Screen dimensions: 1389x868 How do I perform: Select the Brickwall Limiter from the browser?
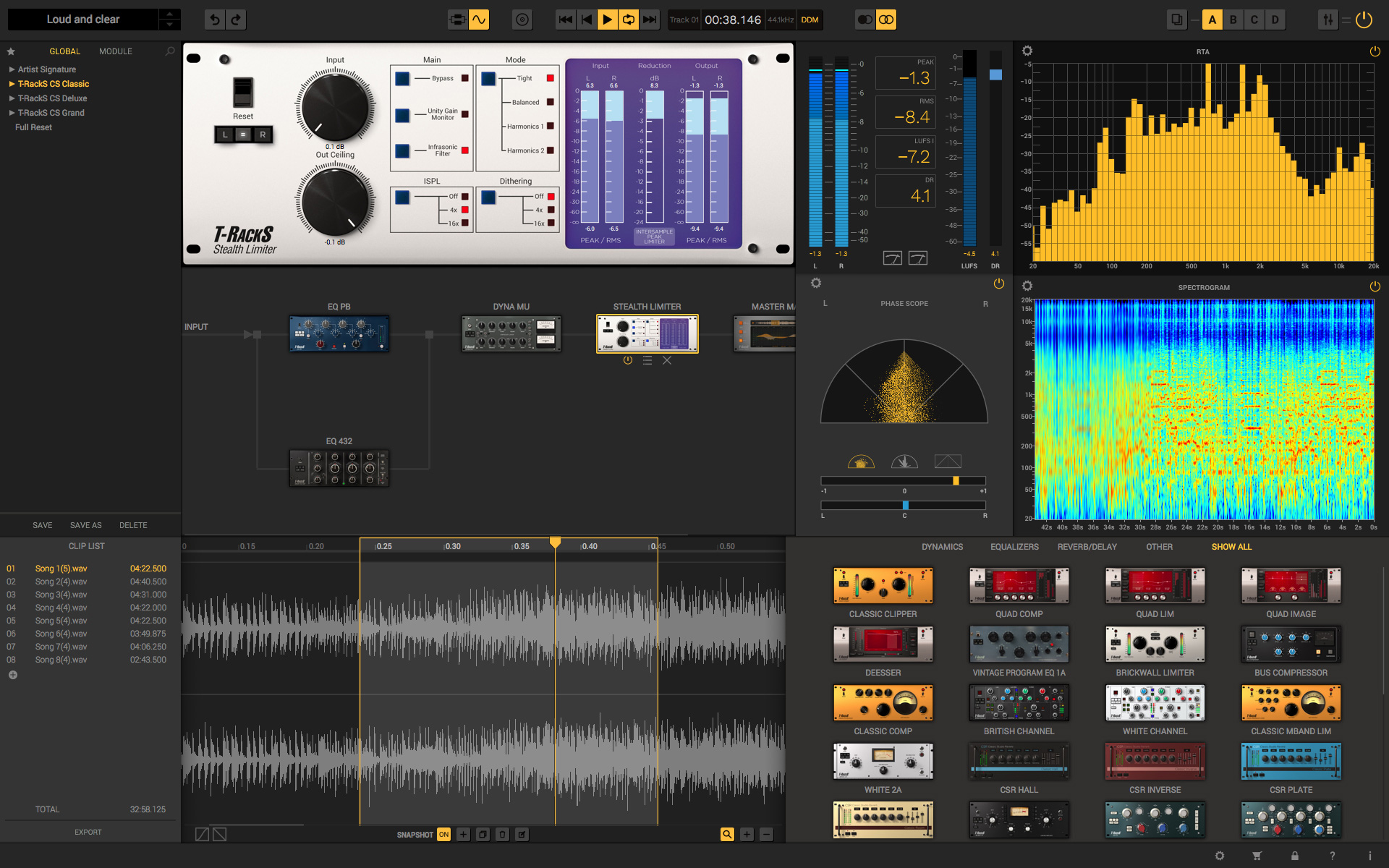(x=1154, y=644)
